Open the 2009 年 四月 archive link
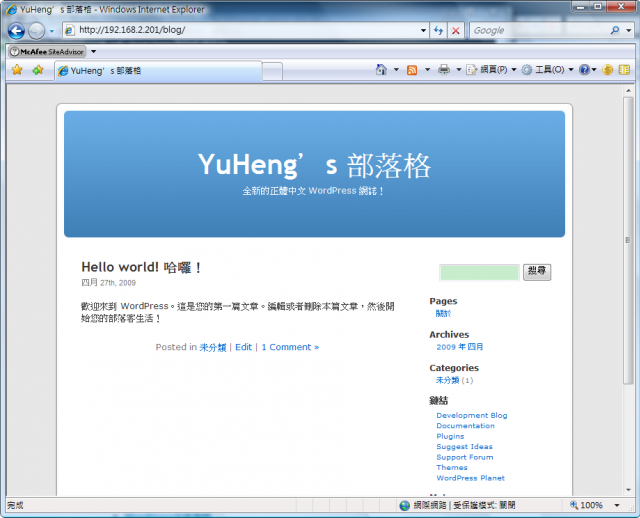The width and height of the screenshot is (640, 518). (460, 347)
